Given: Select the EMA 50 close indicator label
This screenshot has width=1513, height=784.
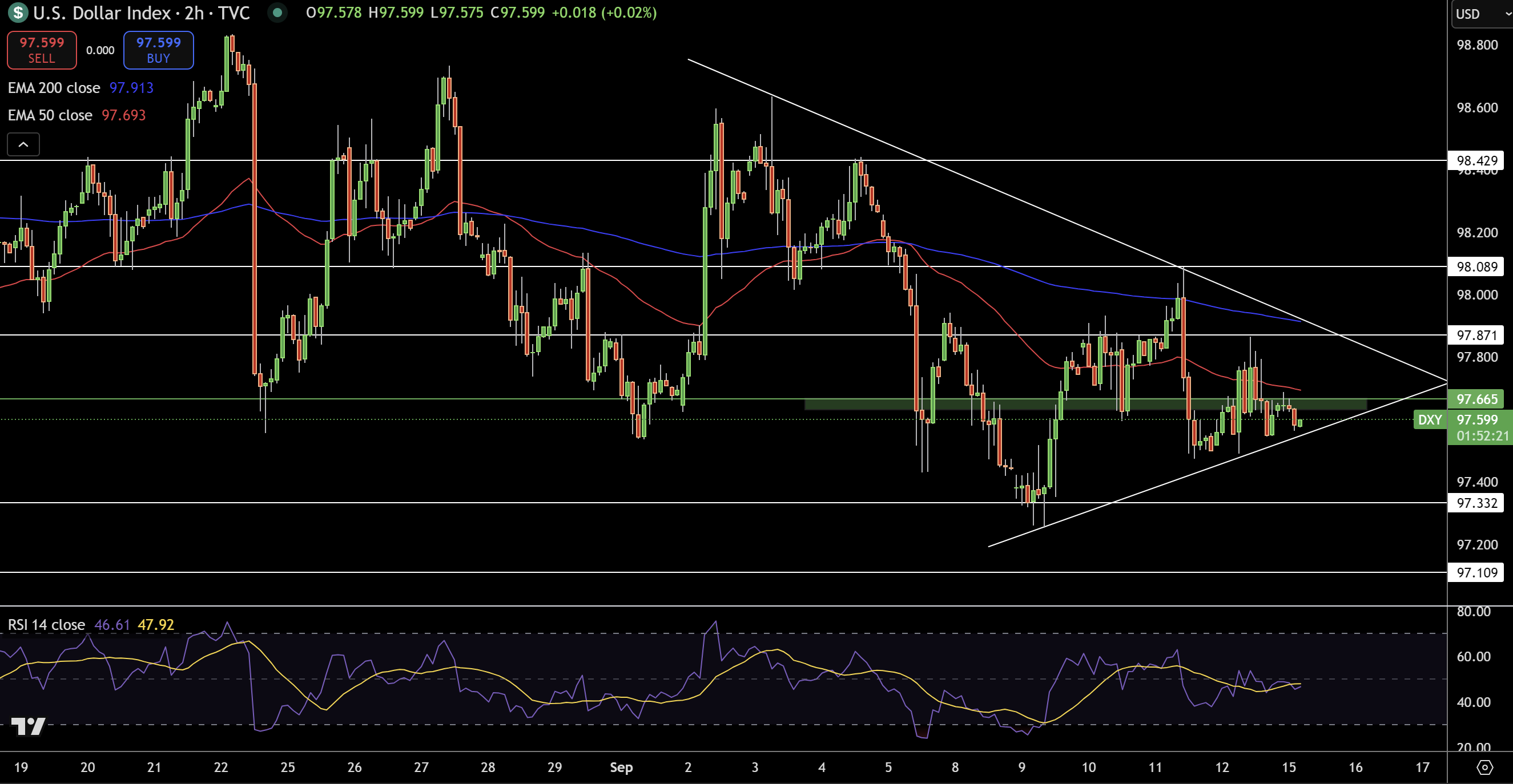Looking at the screenshot, I should [x=50, y=115].
